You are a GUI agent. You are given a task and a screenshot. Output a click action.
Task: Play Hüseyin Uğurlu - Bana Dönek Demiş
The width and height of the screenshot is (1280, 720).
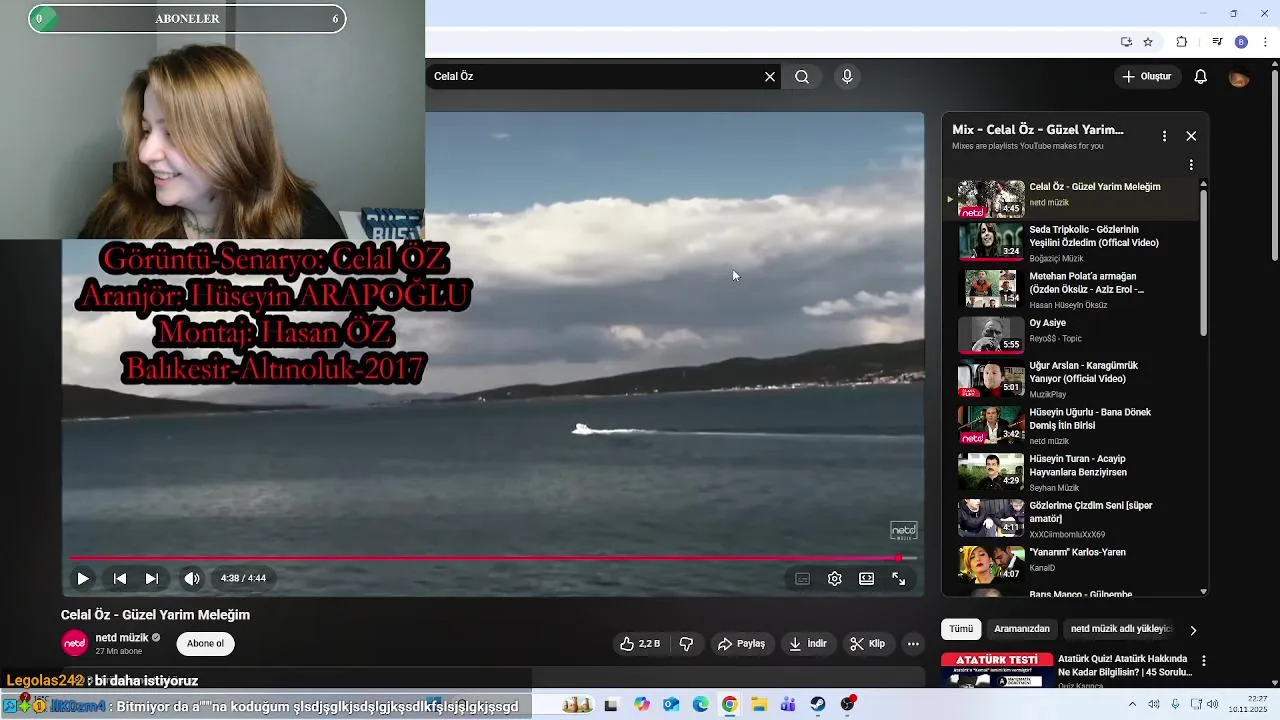pos(1070,425)
